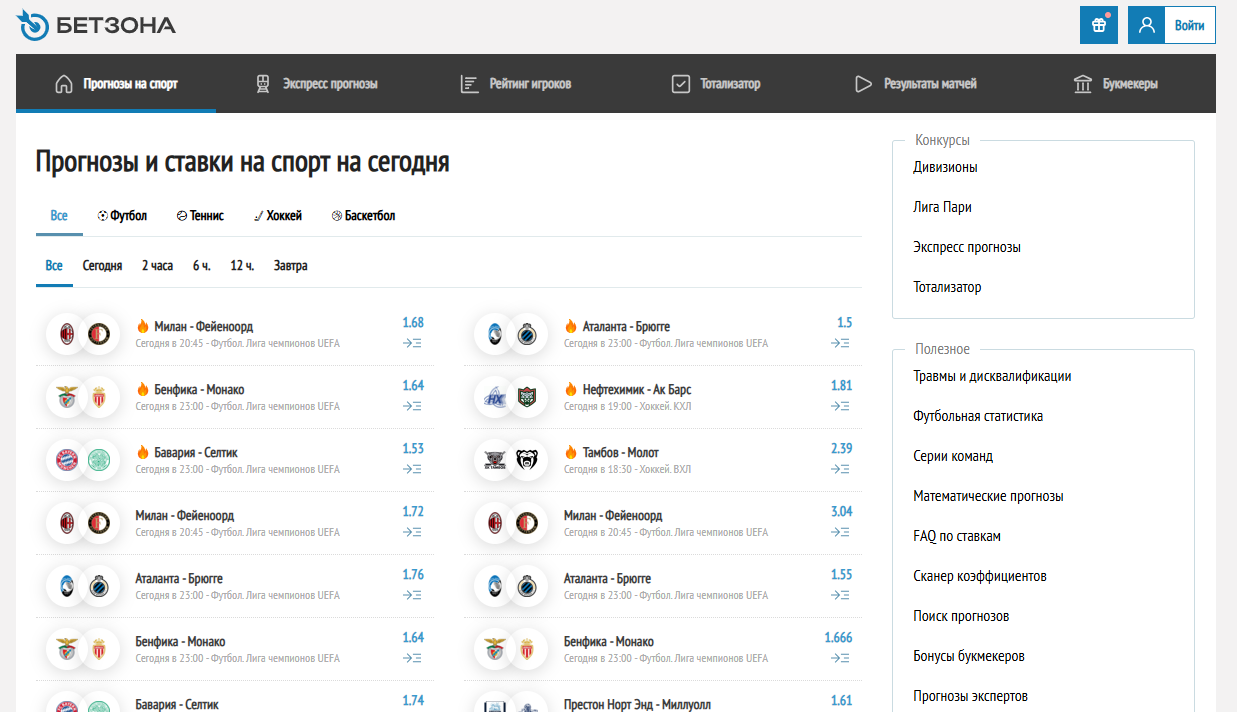Click the Нефтехимик team logo
This screenshot has width=1237, height=712.
pos(495,396)
